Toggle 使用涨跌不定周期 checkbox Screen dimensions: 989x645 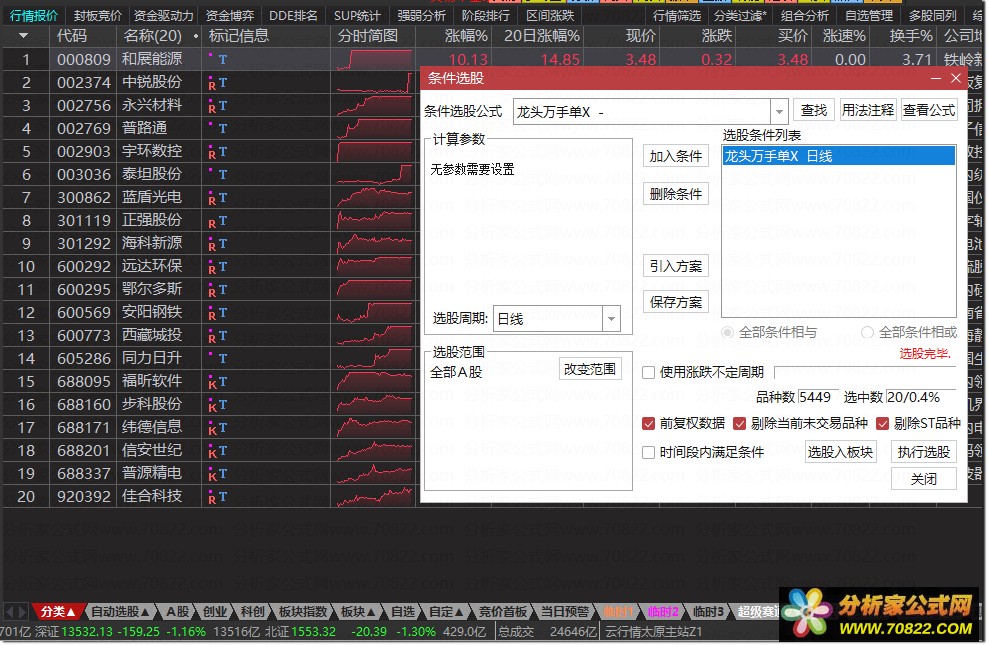point(648,373)
